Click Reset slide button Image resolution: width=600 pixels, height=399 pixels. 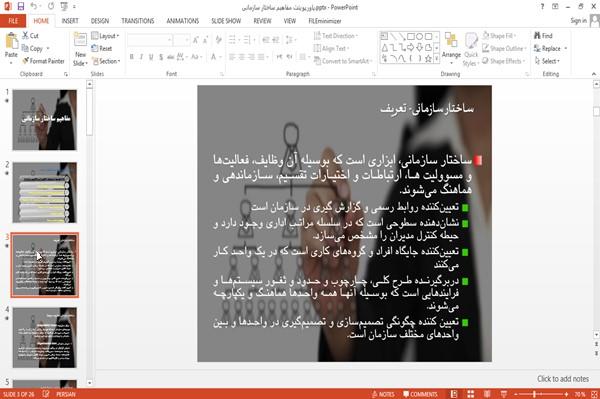coord(102,49)
